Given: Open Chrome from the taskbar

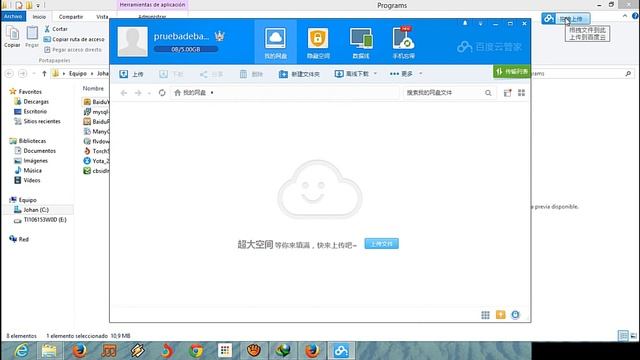Looking at the screenshot, I should [196, 351].
